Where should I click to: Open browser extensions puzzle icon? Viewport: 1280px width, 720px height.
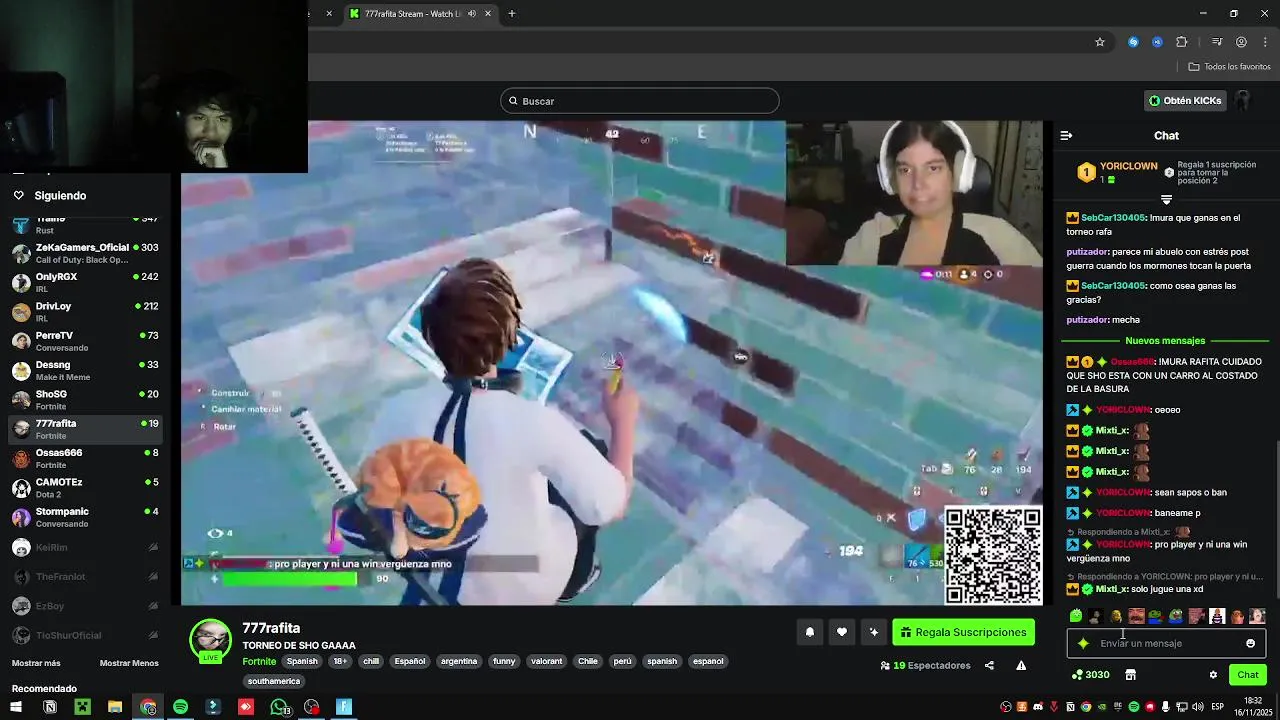[1181, 42]
